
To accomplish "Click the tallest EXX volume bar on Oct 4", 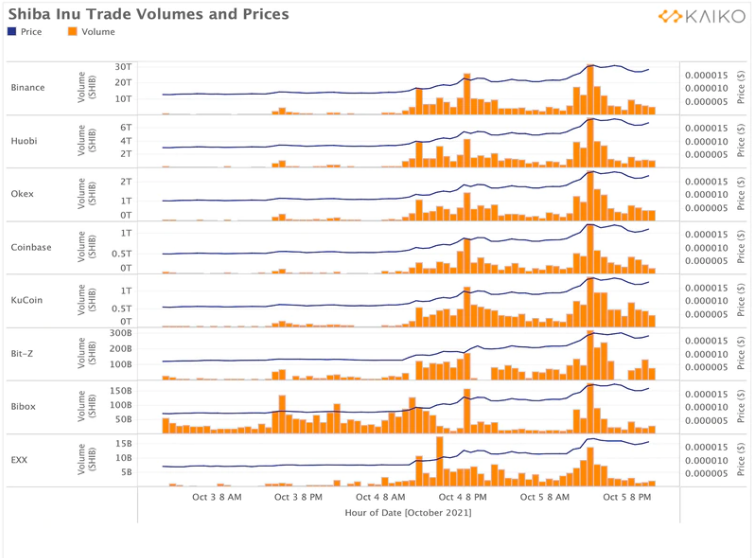I will pyautogui.click(x=440, y=461).
